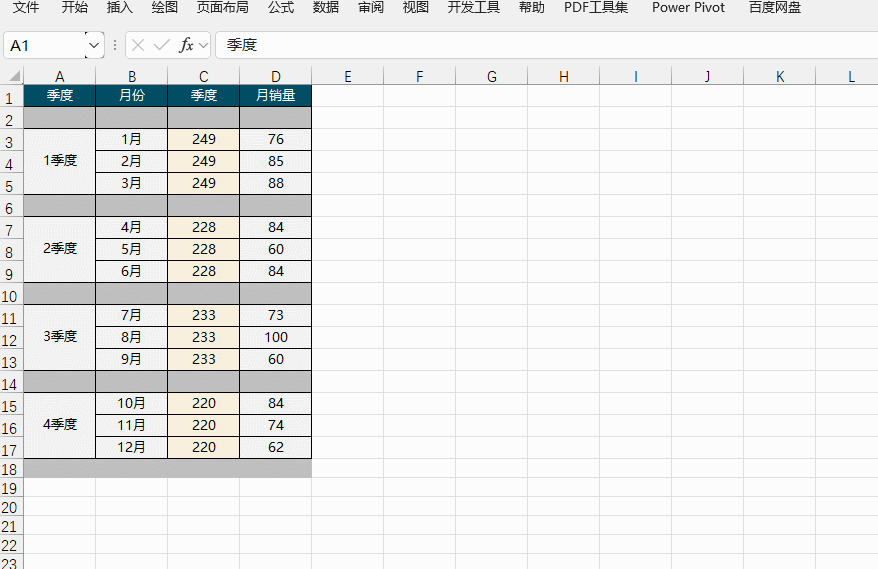Click the 8月 cell
This screenshot has width=878, height=569.
click(x=132, y=337)
